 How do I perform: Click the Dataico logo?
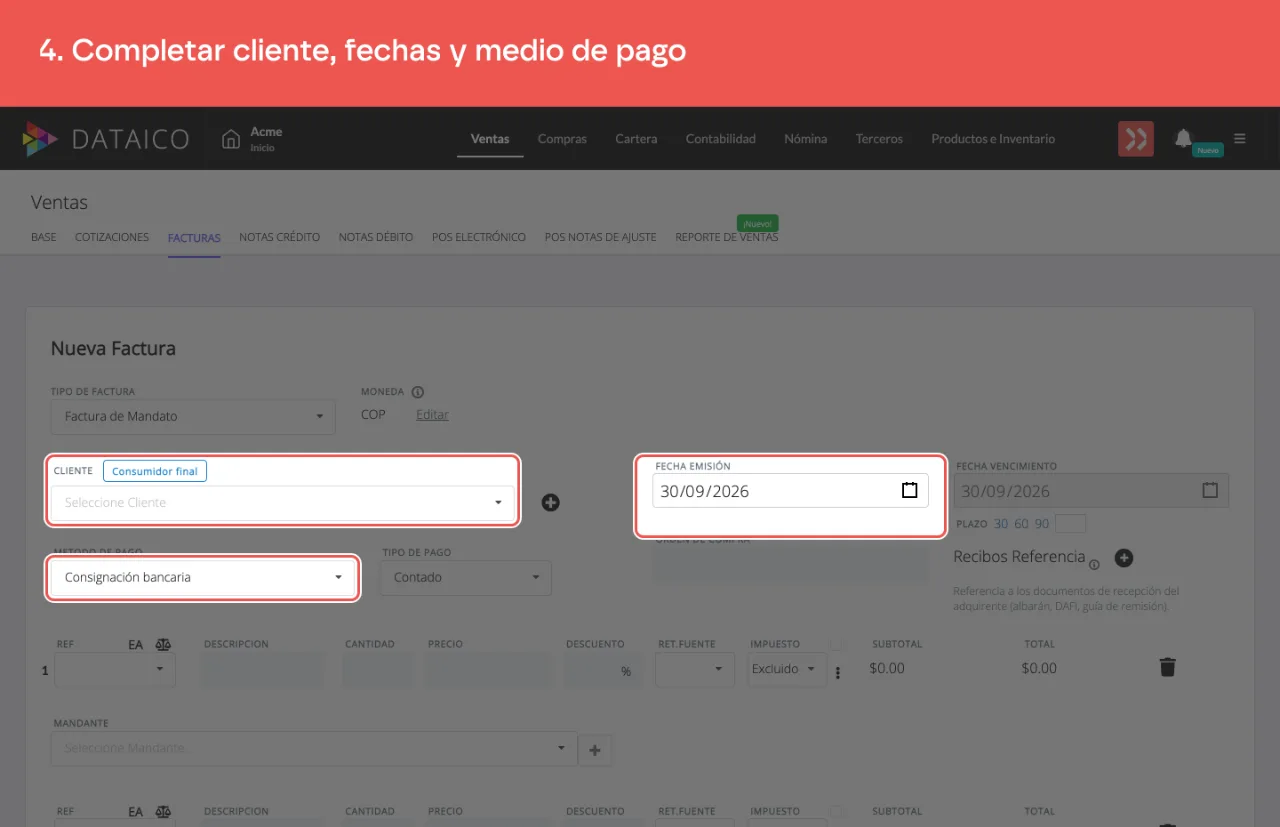(x=105, y=139)
